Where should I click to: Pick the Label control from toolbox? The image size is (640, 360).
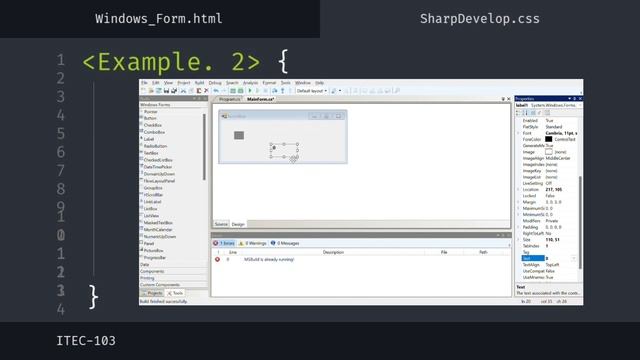click(149, 139)
